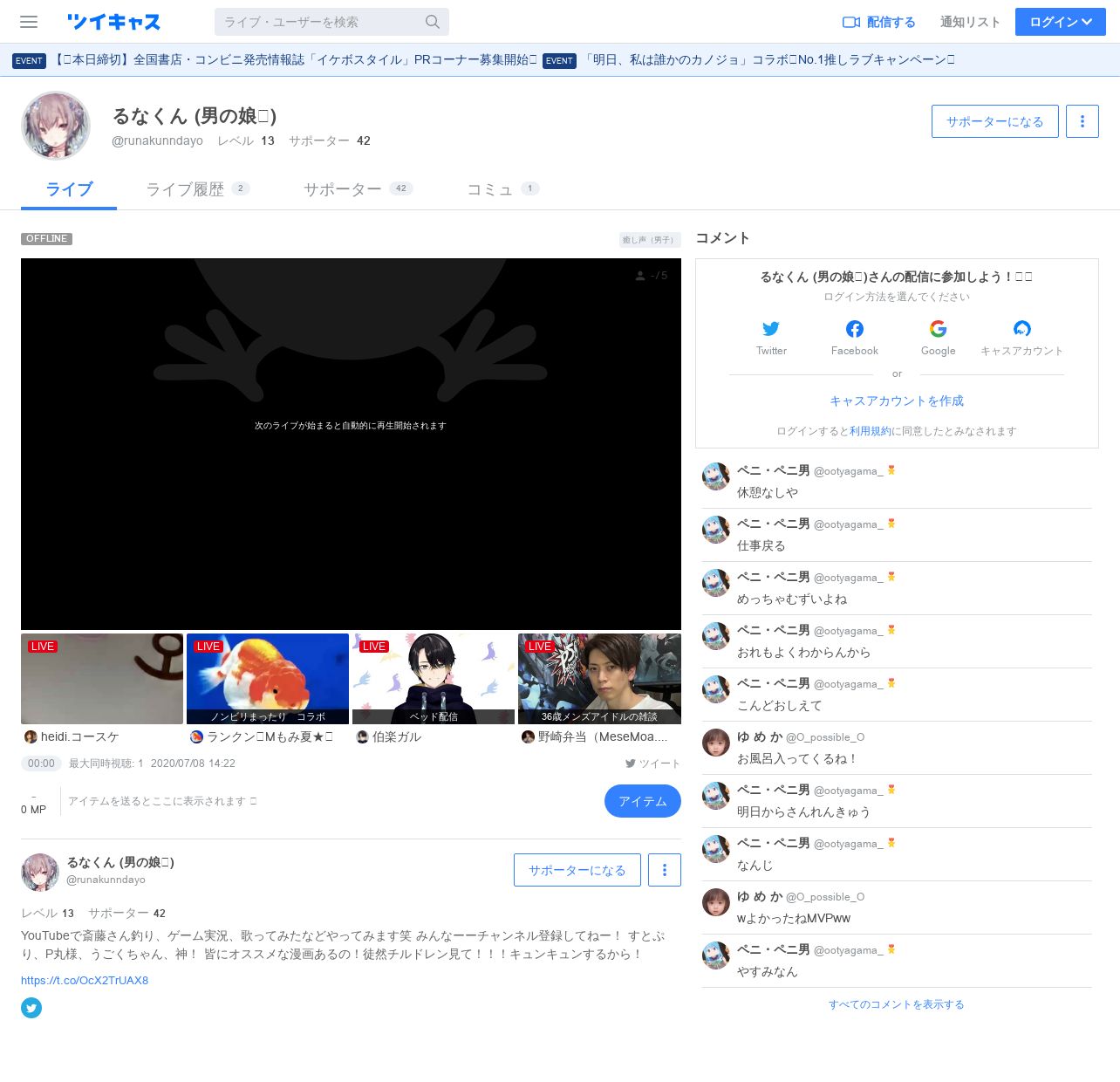Image resolution: width=1120 pixels, height=1082 pixels.
Task: Open three-dot menu in lower profile section
Action: [x=665, y=870]
